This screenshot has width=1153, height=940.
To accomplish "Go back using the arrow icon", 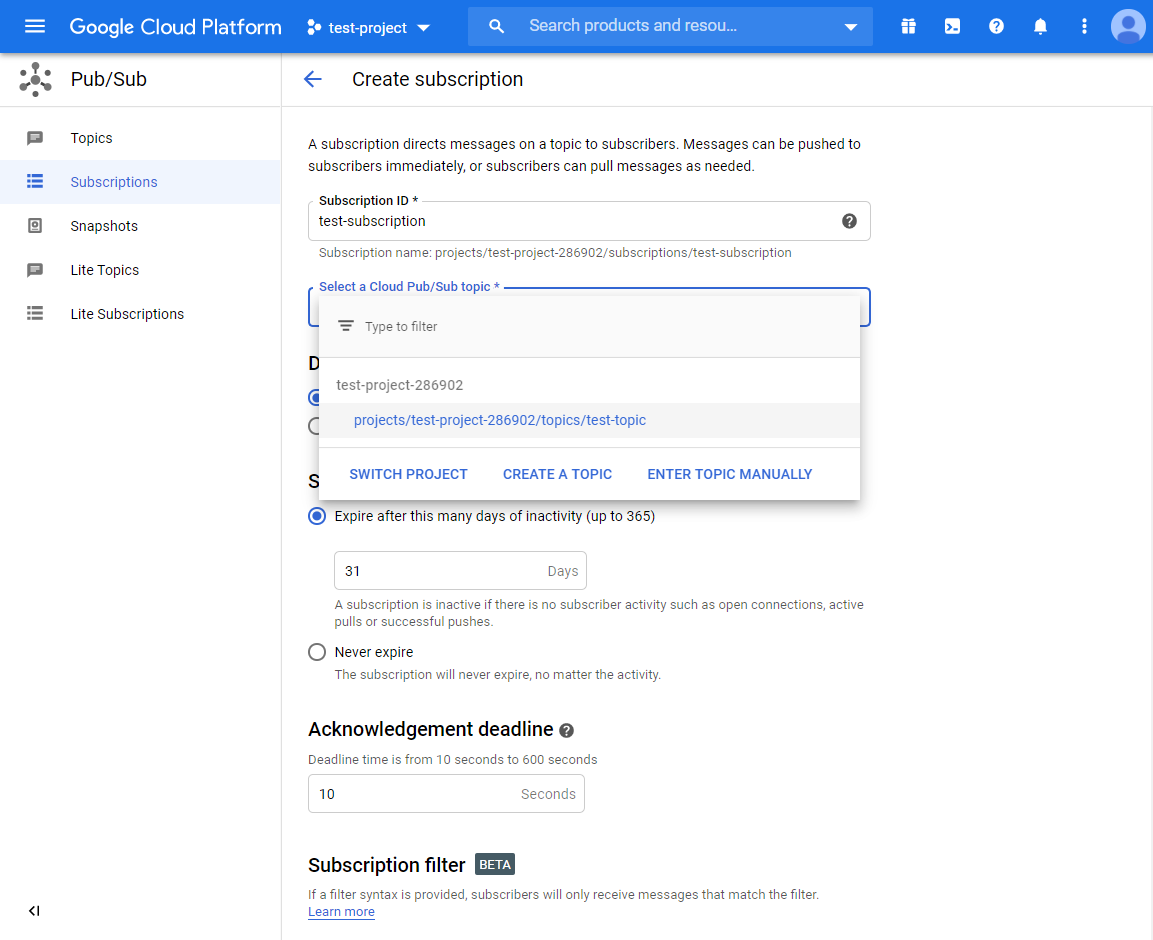I will click(313, 79).
